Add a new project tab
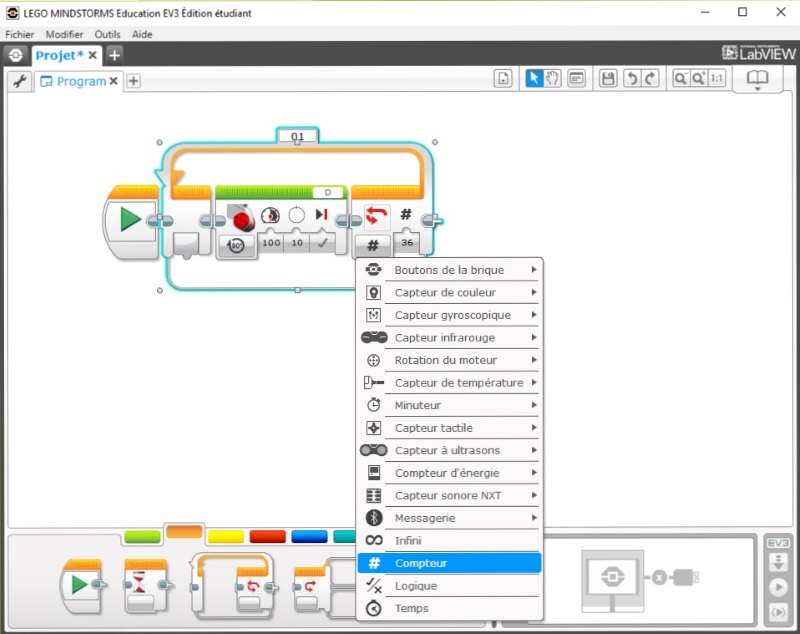Viewport: 800px width, 634px height. (114, 55)
